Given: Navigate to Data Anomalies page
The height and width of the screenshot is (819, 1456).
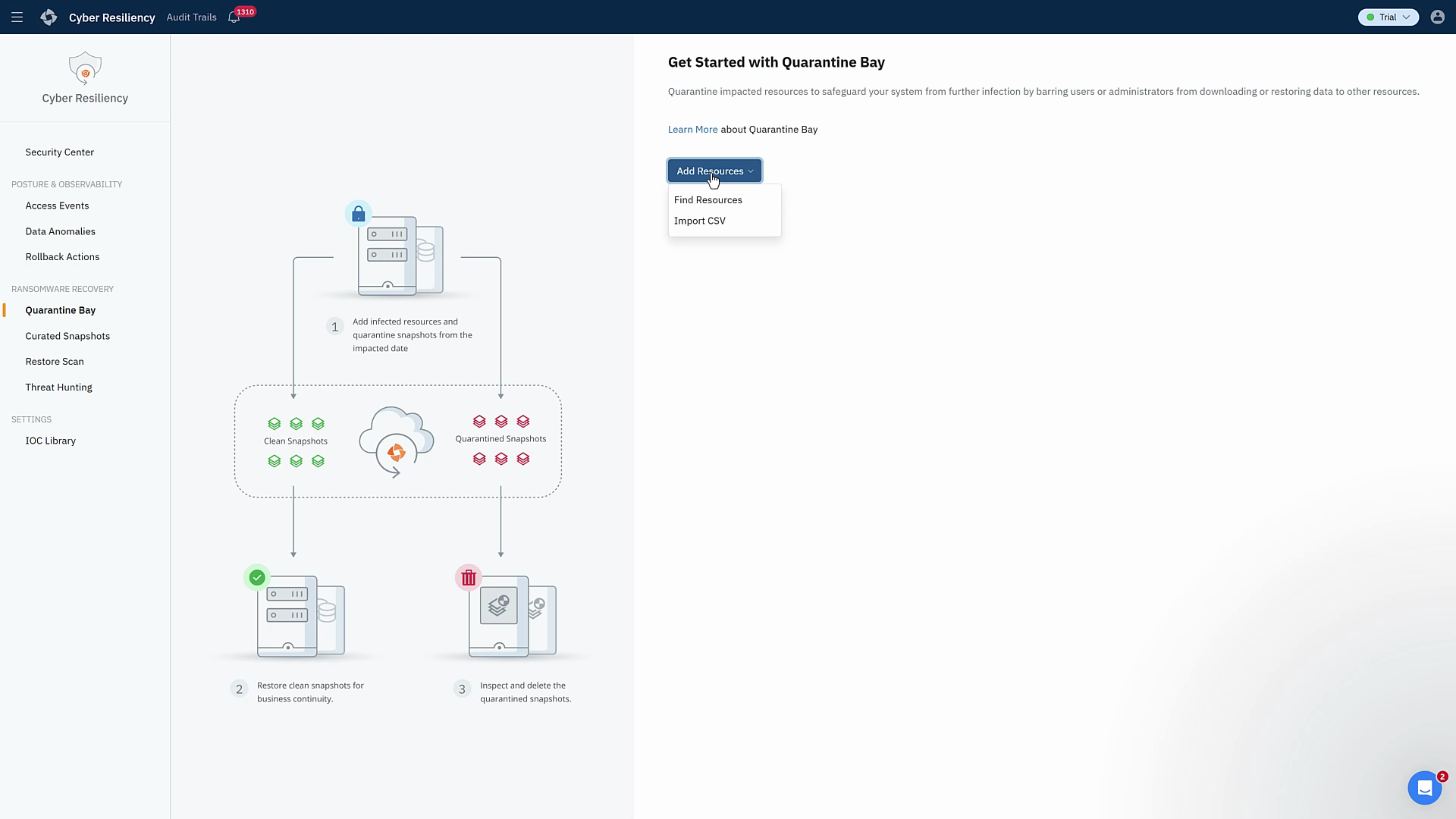Looking at the screenshot, I should 60,231.
